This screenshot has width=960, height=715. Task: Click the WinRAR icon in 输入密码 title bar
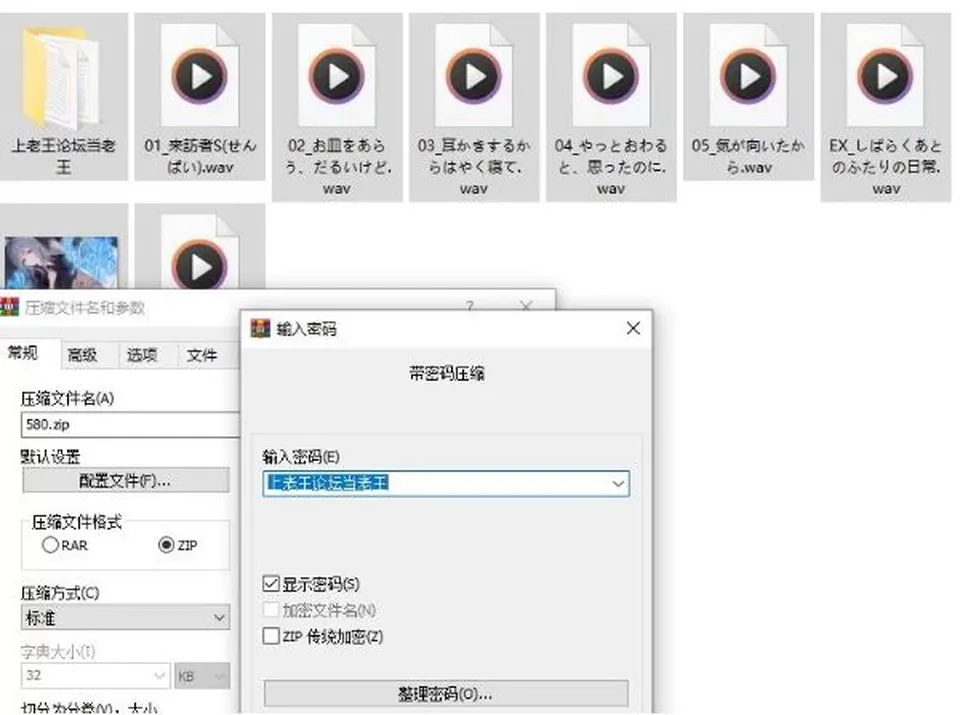click(x=260, y=328)
